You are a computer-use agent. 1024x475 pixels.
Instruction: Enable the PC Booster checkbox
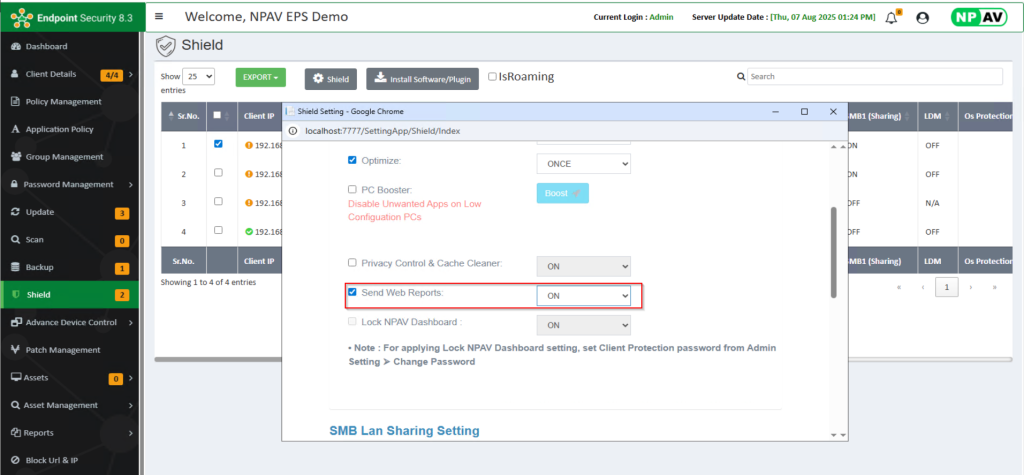[x=352, y=190]
